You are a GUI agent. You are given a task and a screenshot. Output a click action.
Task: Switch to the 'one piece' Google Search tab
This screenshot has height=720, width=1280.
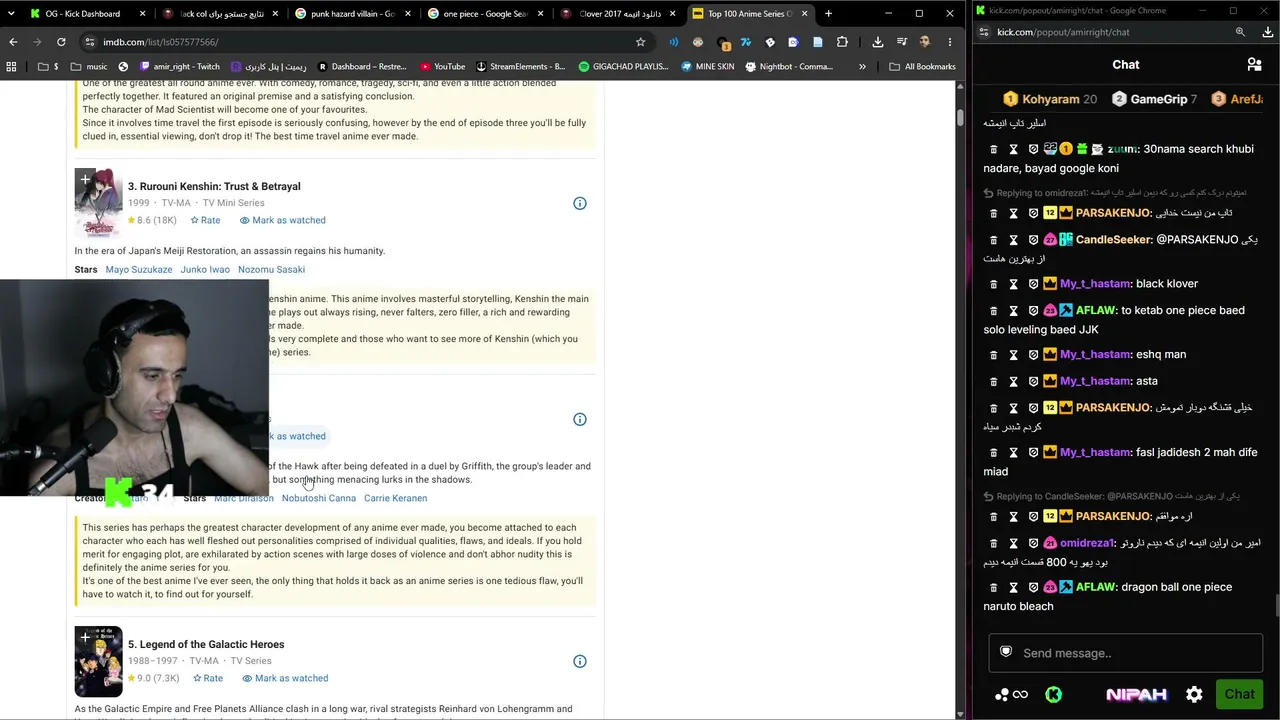coord(486,14)
